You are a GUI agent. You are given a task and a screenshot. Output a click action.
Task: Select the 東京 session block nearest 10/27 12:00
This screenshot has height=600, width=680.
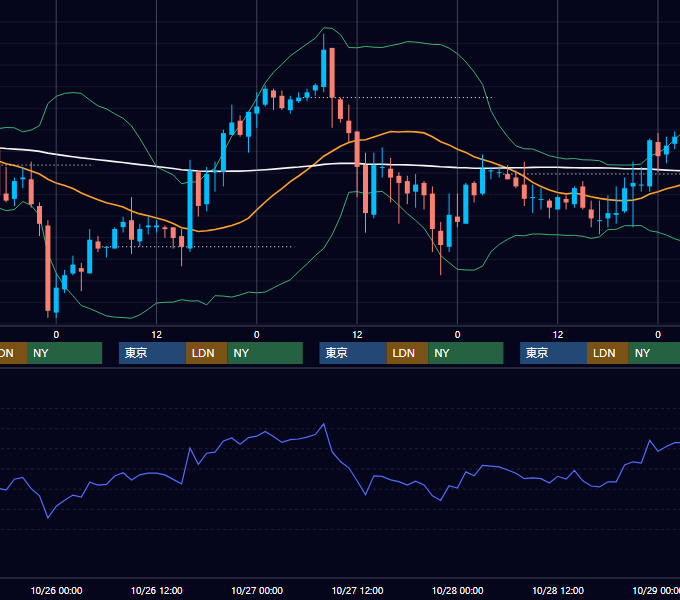coord(353,353)
